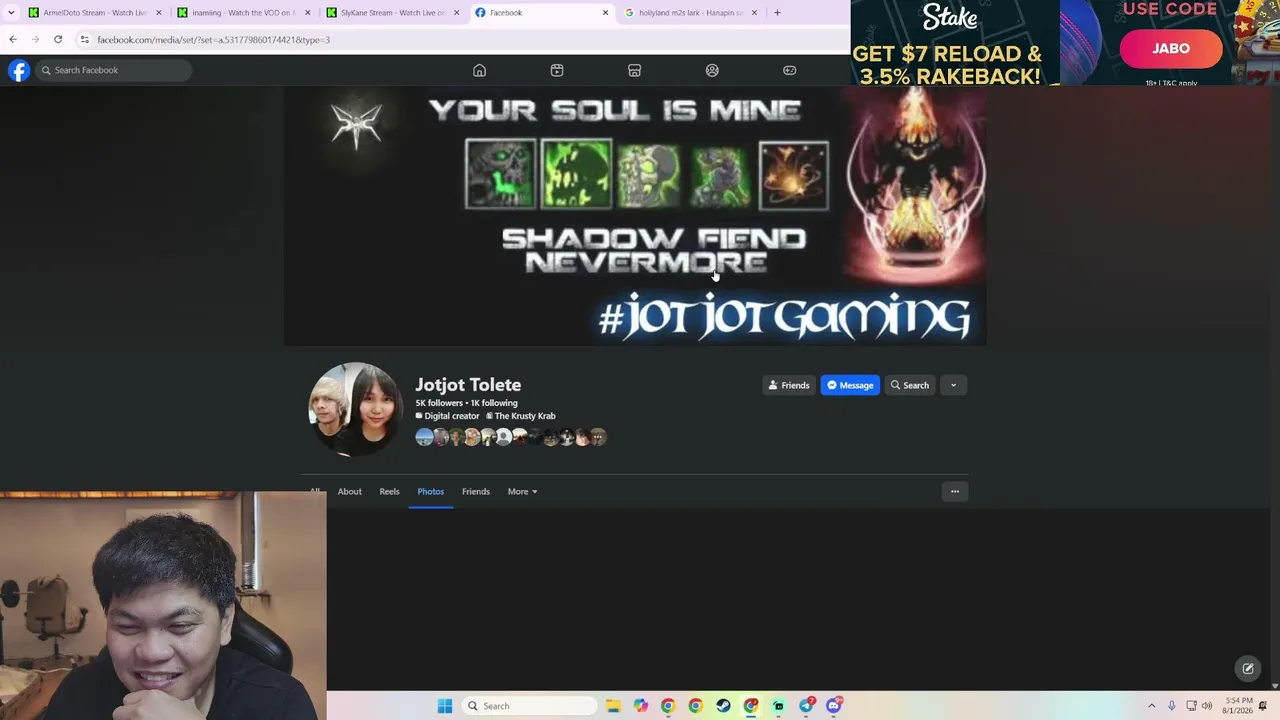Image resolution: width=1280 pixels, height=720 pixels.
Task: Switch to the inamiing VOD tab
Action: coord(245,13)
